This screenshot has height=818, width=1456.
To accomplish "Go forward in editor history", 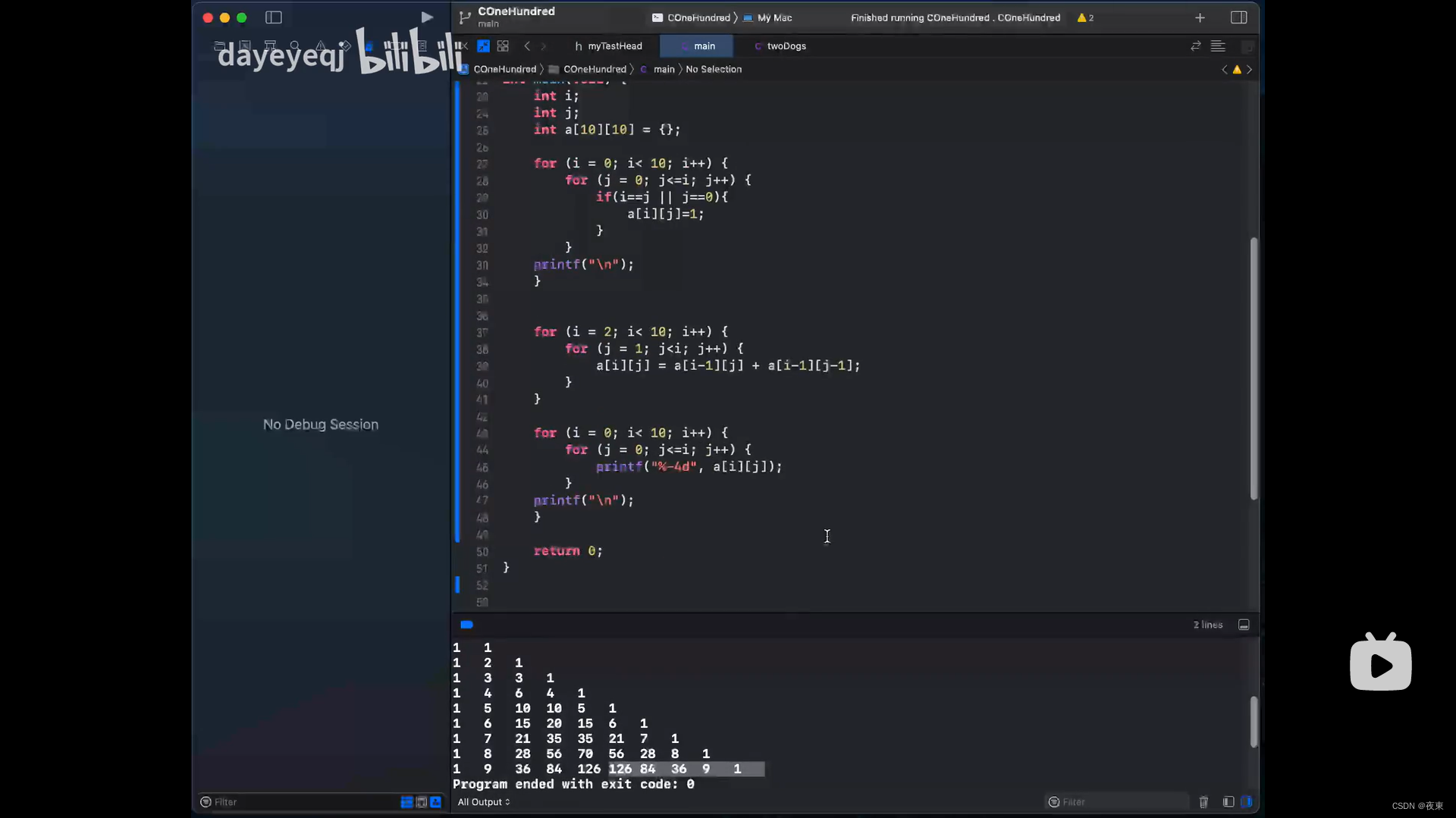I will point(544,46).
